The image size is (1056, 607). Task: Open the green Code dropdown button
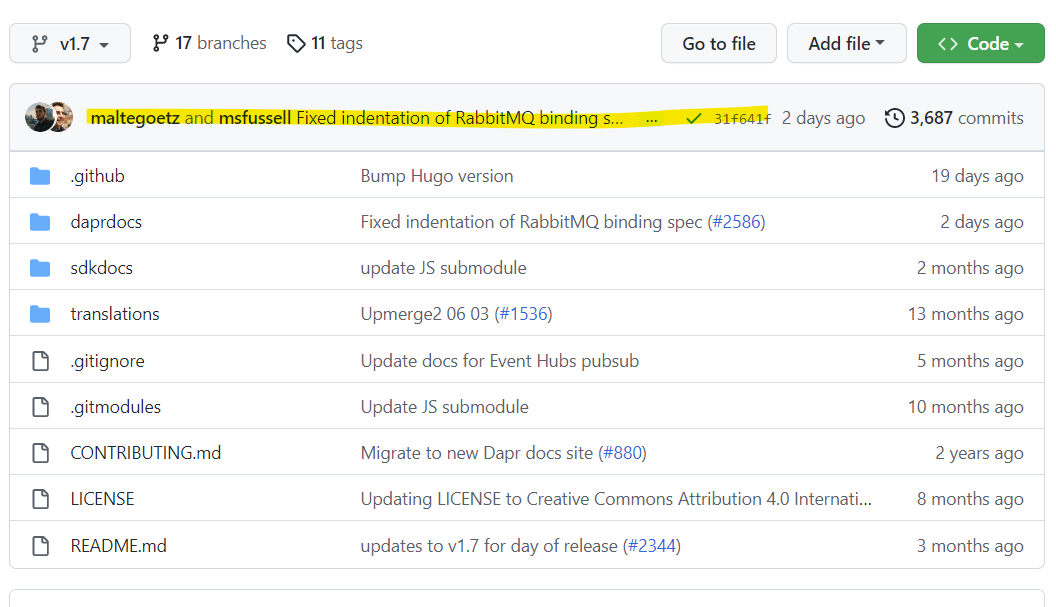click(x=981, y=44)
